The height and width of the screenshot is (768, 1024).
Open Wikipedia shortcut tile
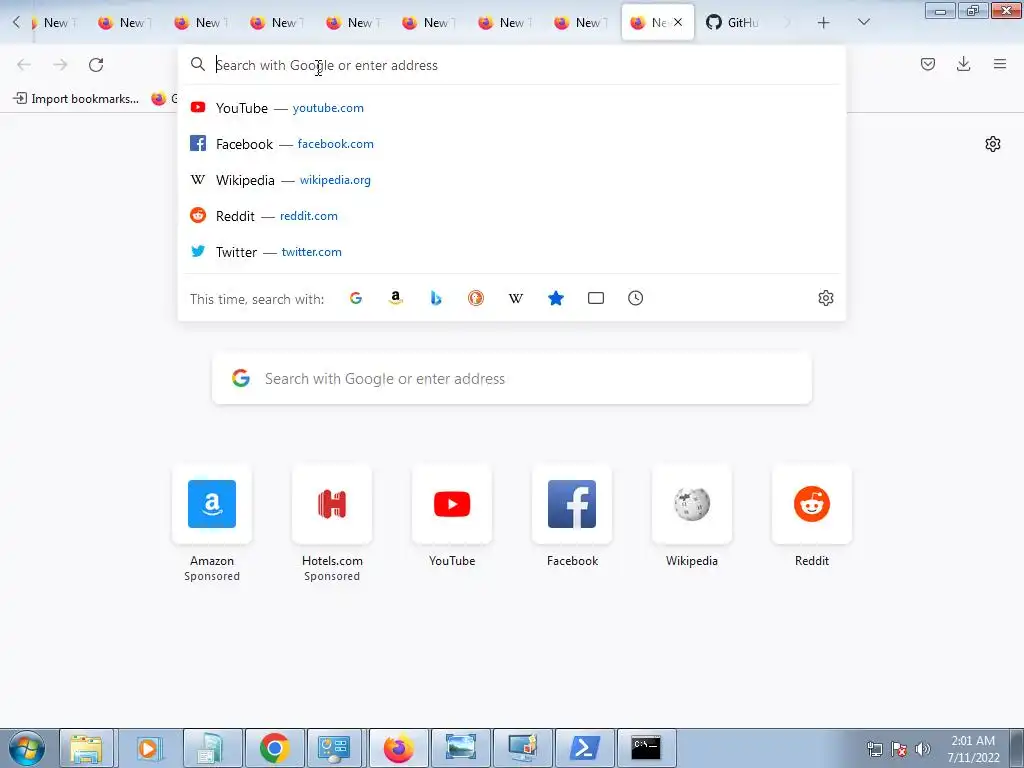(x=692, y=504)
